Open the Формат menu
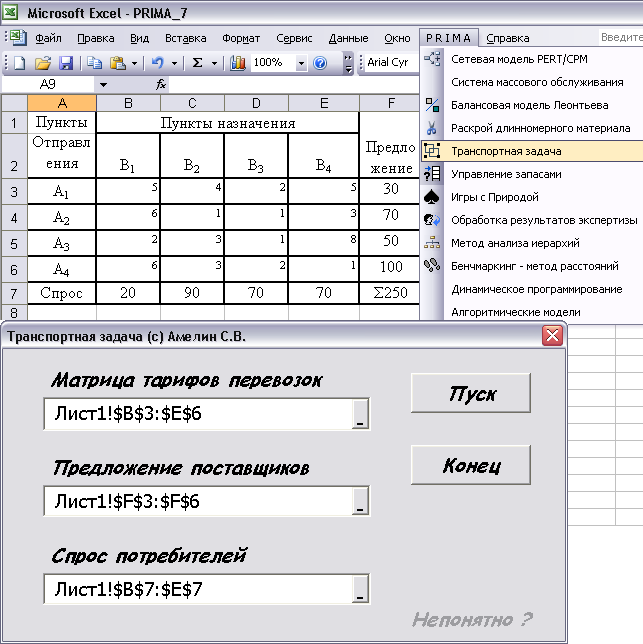Viewport: 643px width, 644px height. click(x=241, y=38)
